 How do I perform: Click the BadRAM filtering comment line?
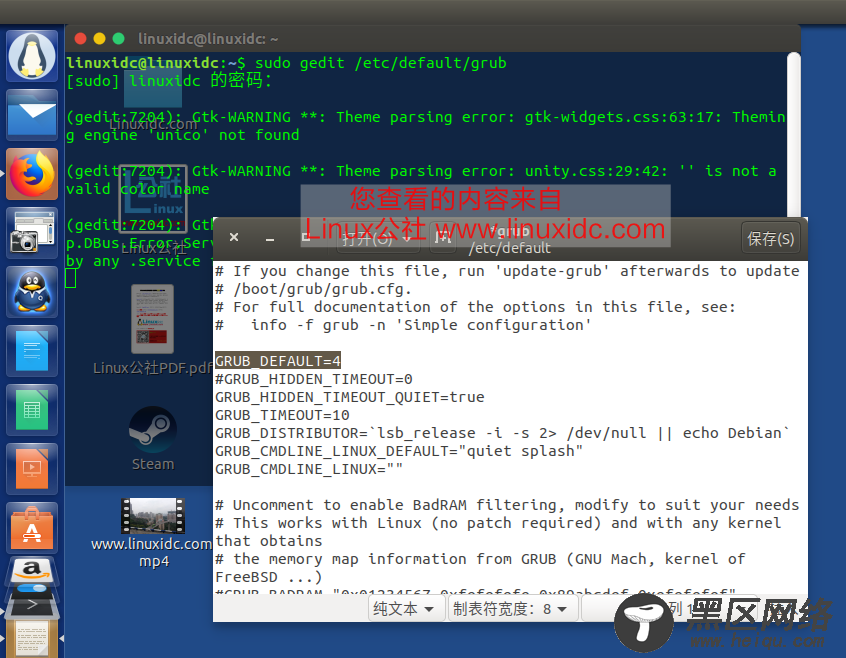507,505
